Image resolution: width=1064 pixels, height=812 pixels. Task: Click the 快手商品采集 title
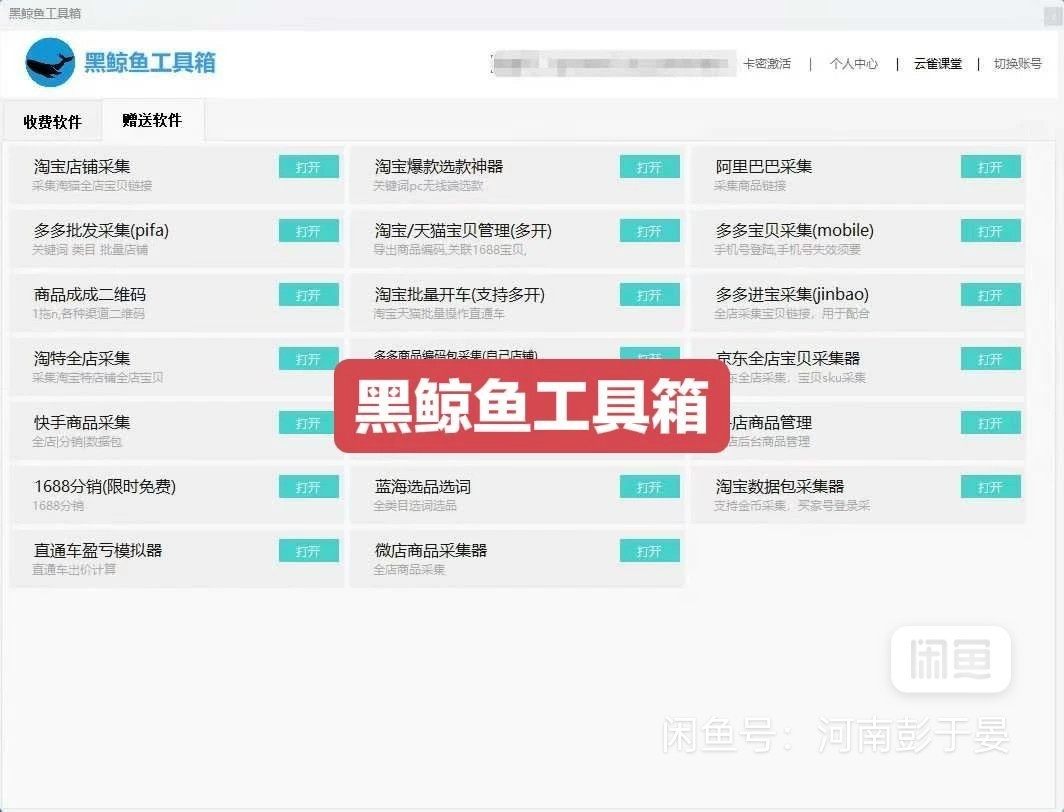pyautogui.click(x=81, y=423)
